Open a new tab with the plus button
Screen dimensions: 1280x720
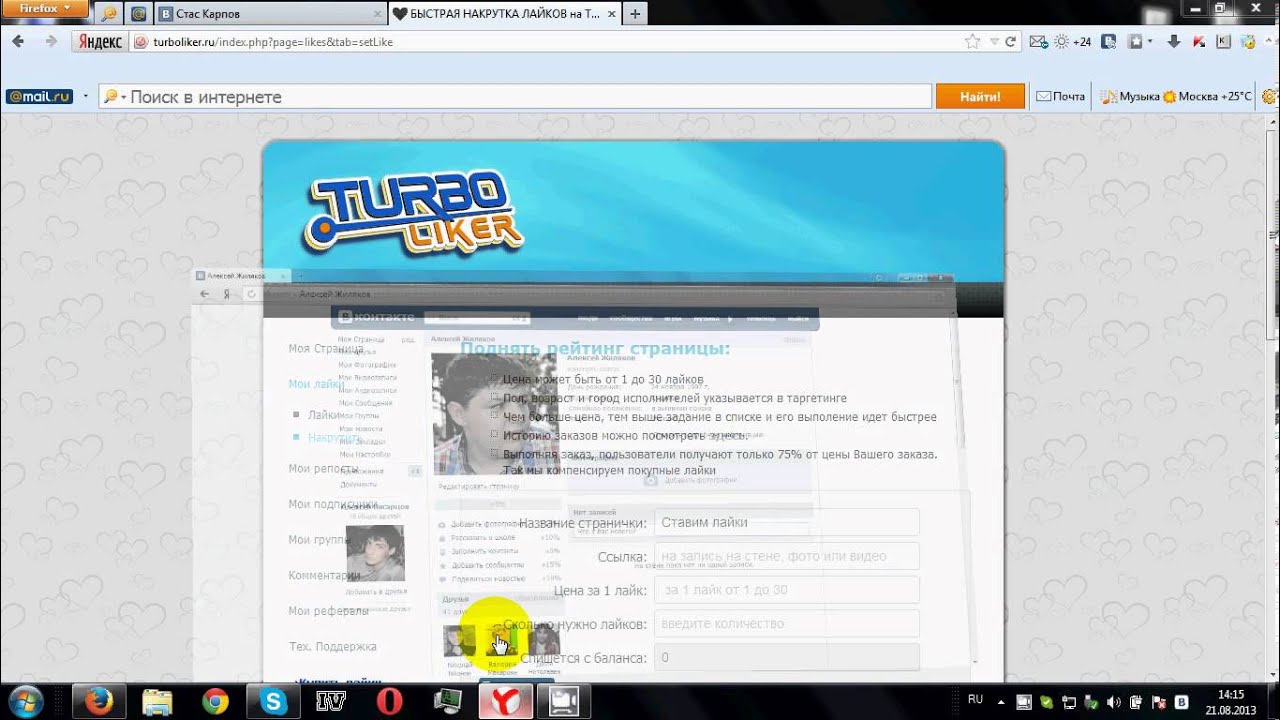[635, 14]
